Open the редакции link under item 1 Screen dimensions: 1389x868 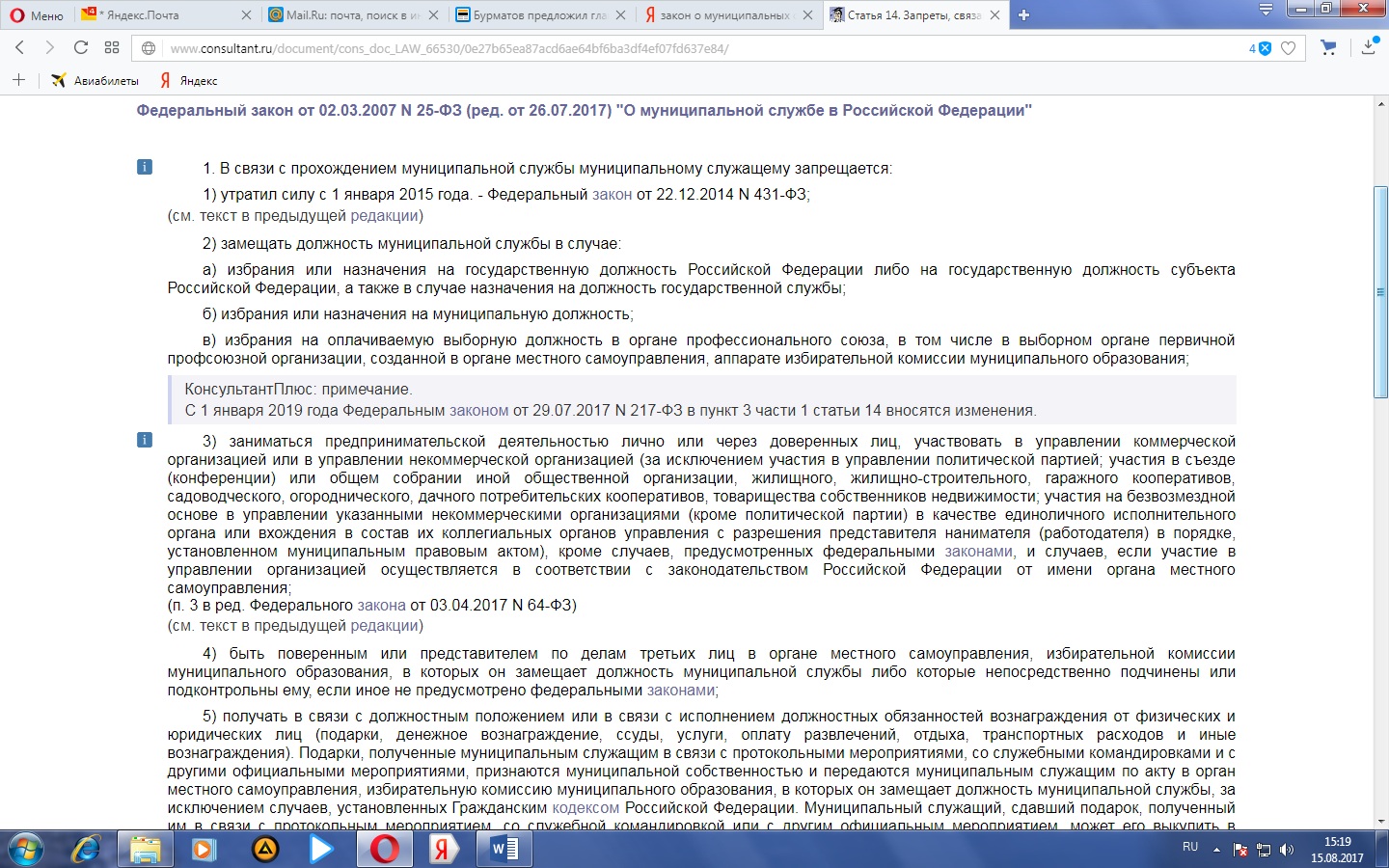tap(384, 216)
